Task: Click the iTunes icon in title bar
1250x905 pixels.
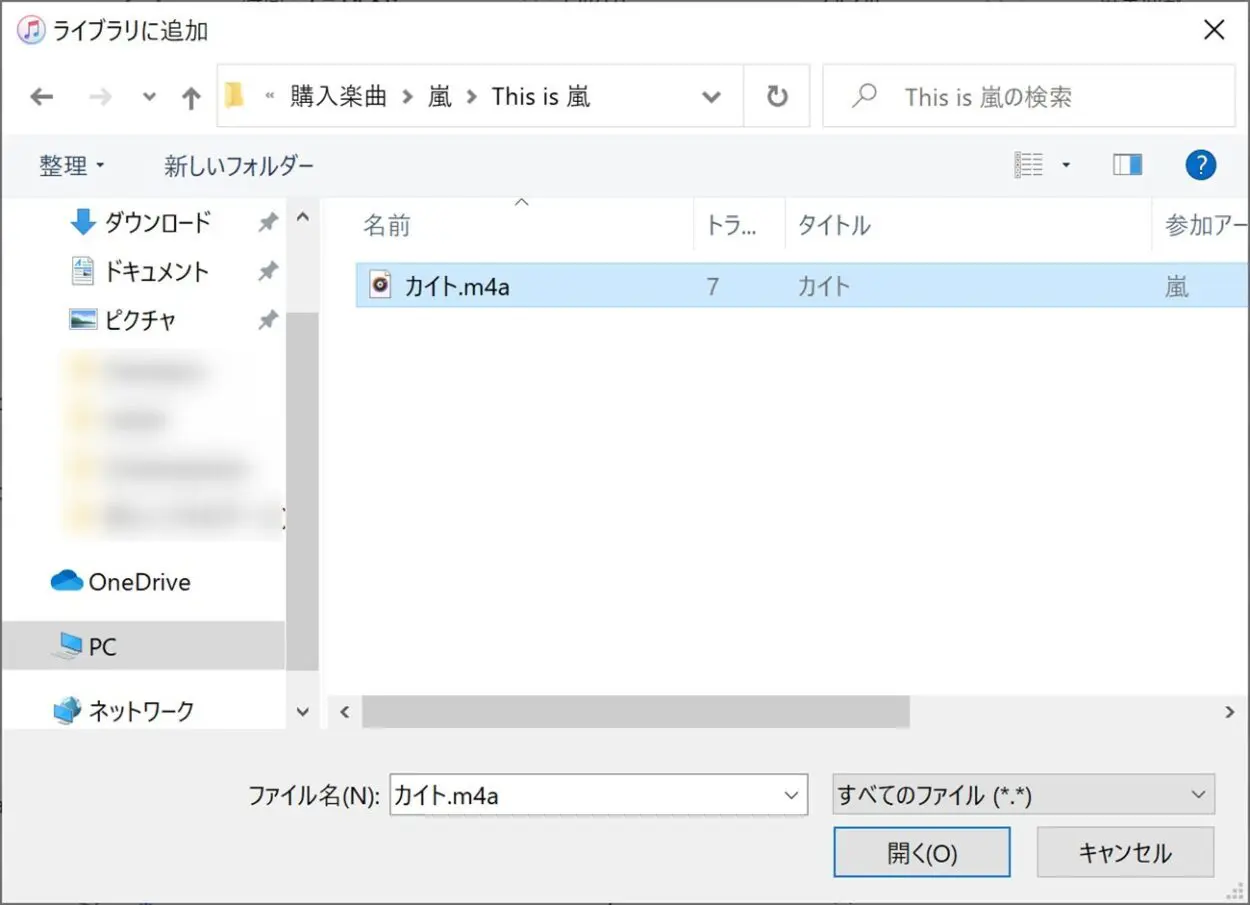Action: click(31, 31)
